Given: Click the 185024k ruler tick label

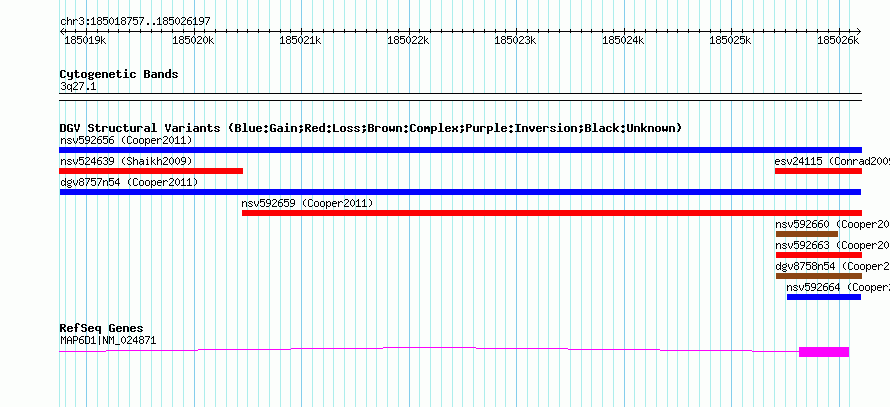Looking at the screenshot, I should (623, 40).
